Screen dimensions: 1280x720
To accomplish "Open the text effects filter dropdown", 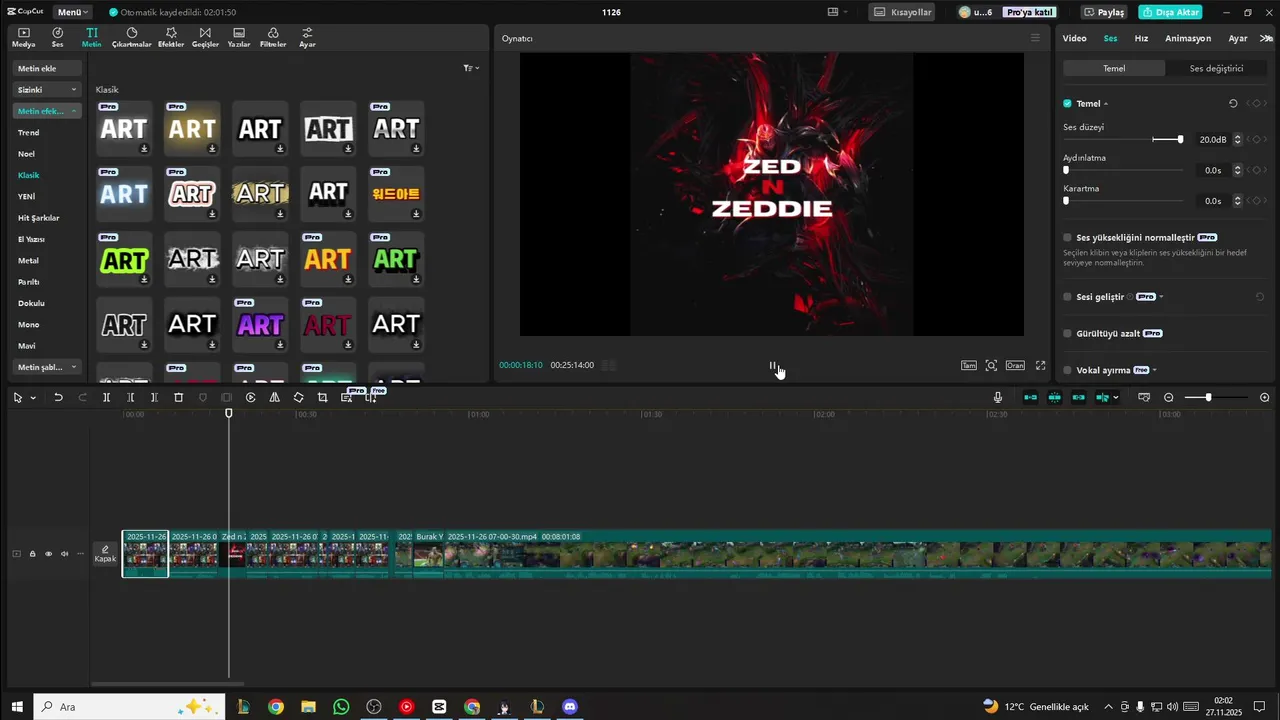I will click(x=471, y=68).
